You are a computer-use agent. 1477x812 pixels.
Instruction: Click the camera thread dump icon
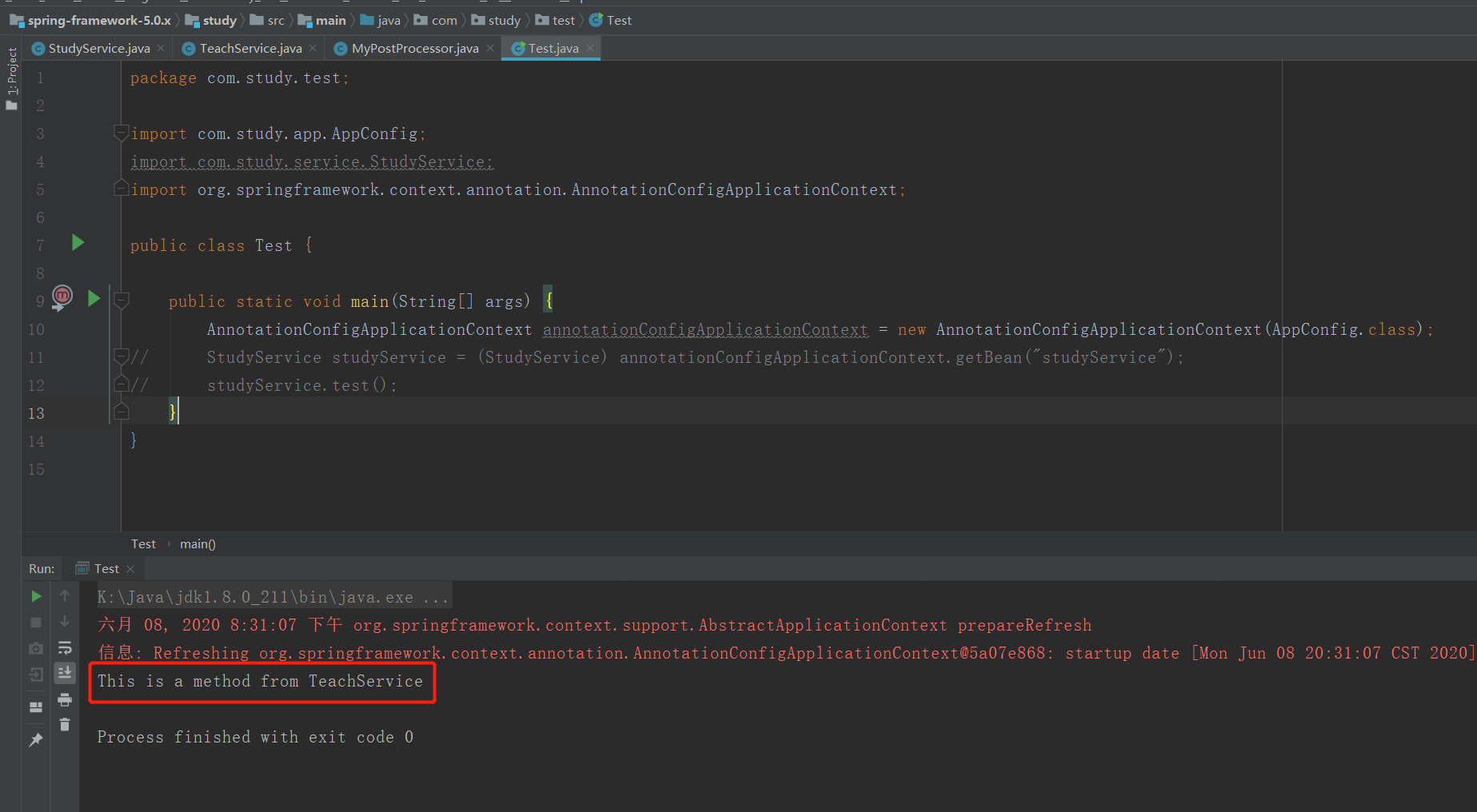click(36, 648)
